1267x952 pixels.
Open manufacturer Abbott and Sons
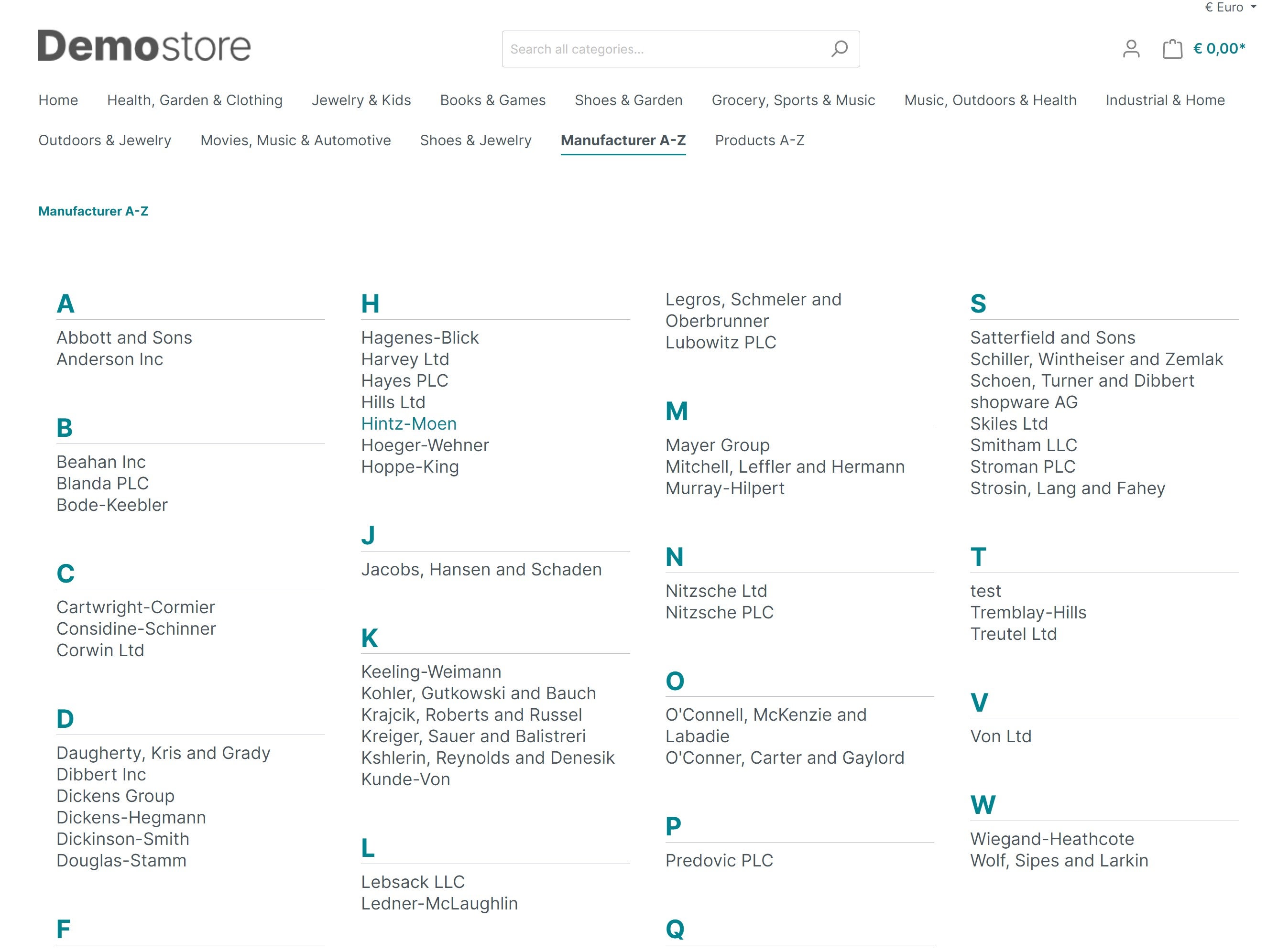124,338
